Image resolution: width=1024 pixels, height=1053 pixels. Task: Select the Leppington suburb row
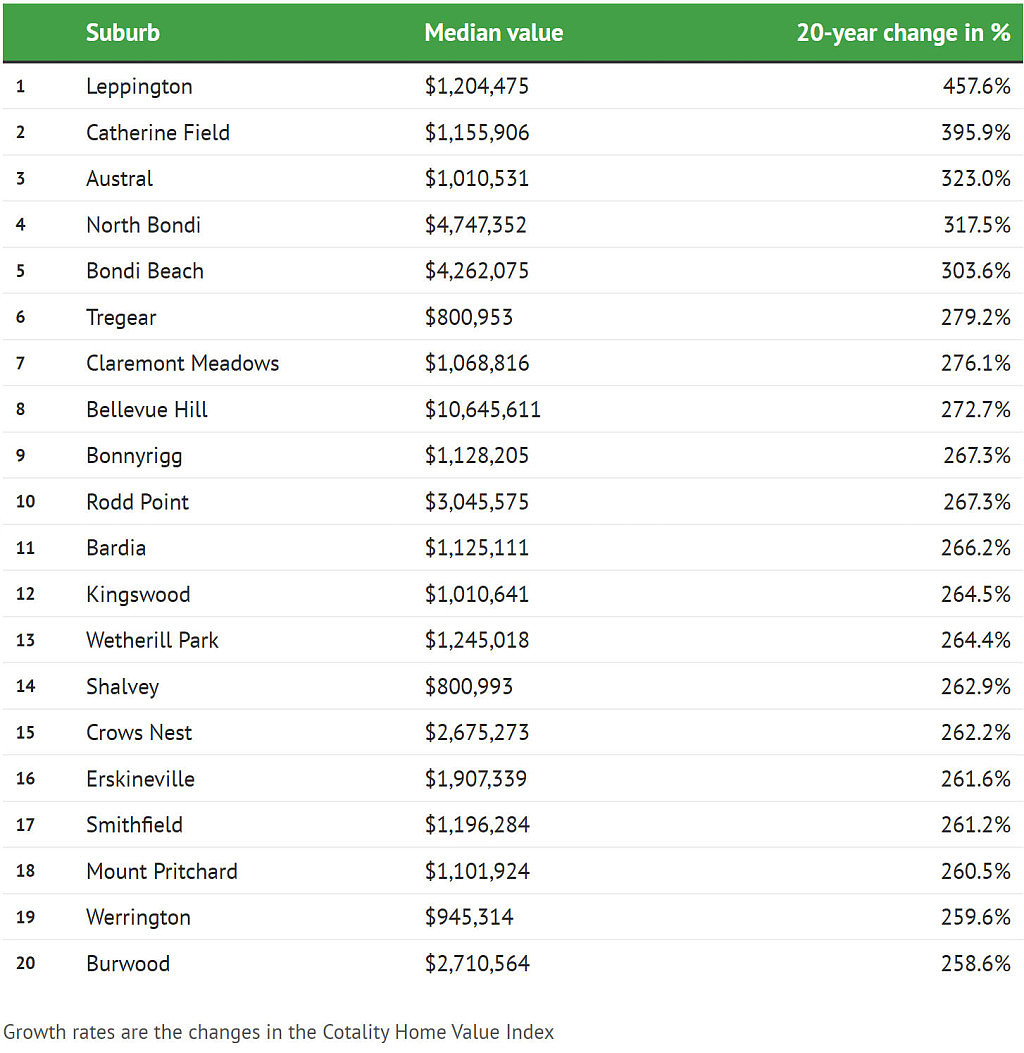513,86
